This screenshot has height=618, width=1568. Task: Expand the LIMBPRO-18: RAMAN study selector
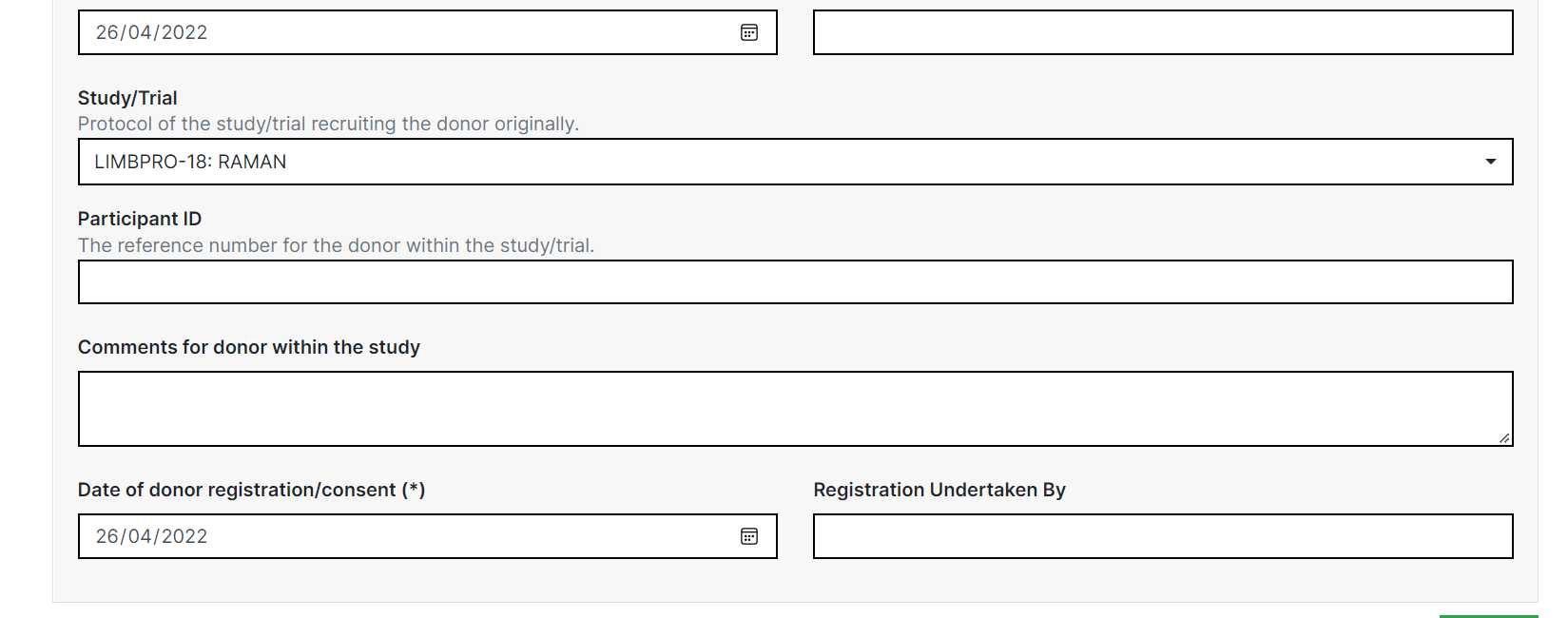click(x=1491, y=162)
